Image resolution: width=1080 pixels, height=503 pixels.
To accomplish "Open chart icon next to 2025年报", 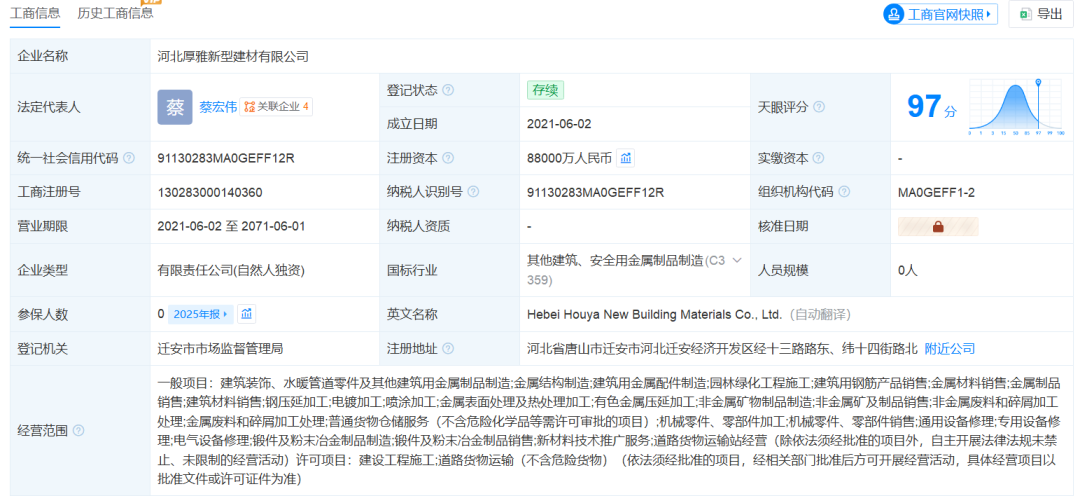I will [247, 314].
